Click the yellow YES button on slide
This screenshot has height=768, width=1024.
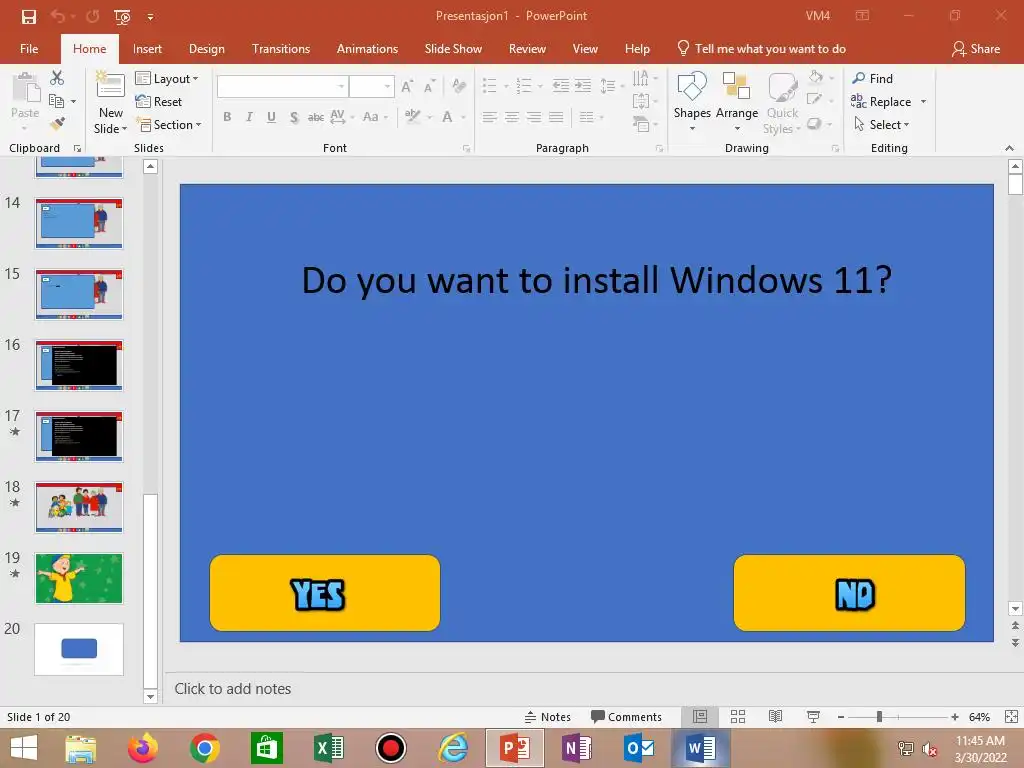(x=325, y=593)
